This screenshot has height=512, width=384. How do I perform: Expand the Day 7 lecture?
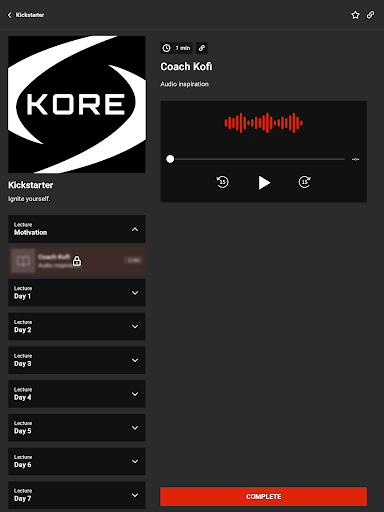coord(77,495)
